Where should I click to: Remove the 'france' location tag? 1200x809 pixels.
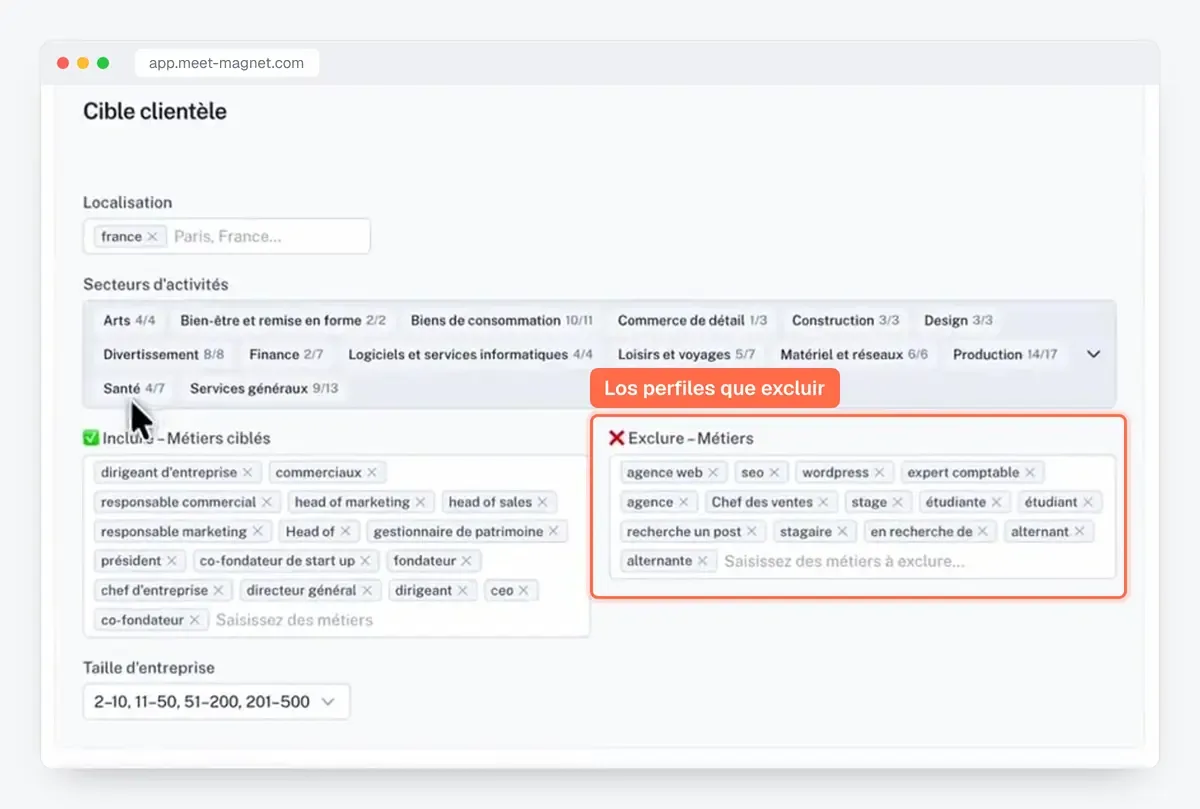pos(152,237)
